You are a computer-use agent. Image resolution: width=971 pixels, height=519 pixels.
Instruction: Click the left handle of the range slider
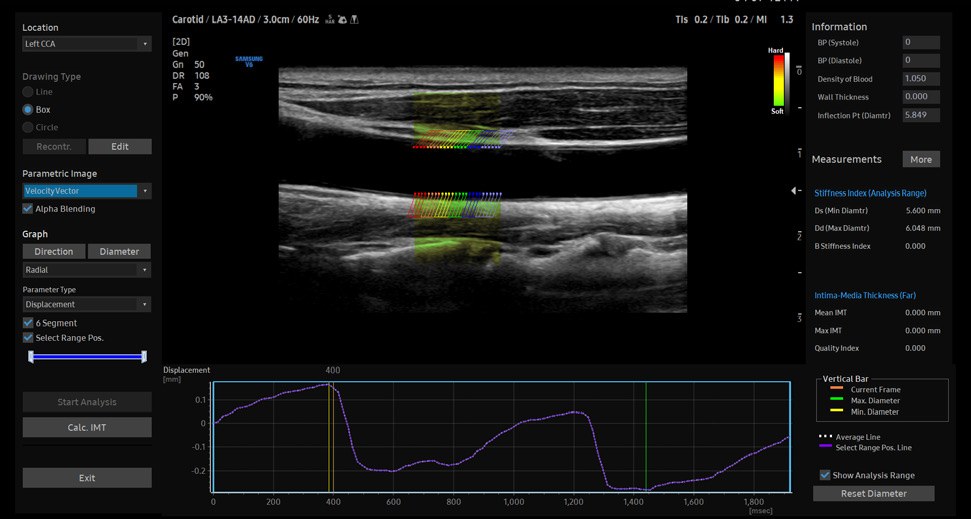(x=30, y=356)
